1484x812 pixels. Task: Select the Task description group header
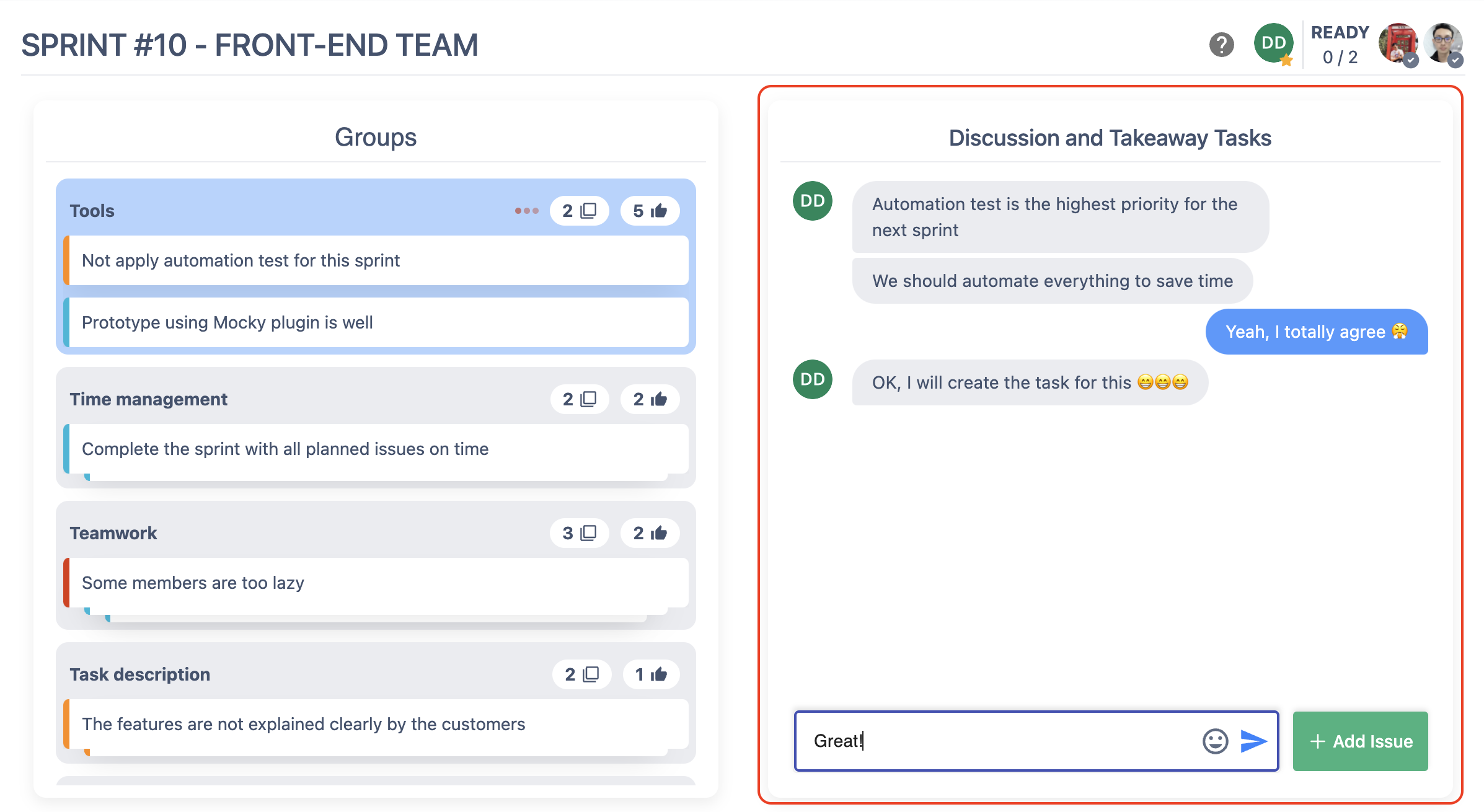point(140,674)
